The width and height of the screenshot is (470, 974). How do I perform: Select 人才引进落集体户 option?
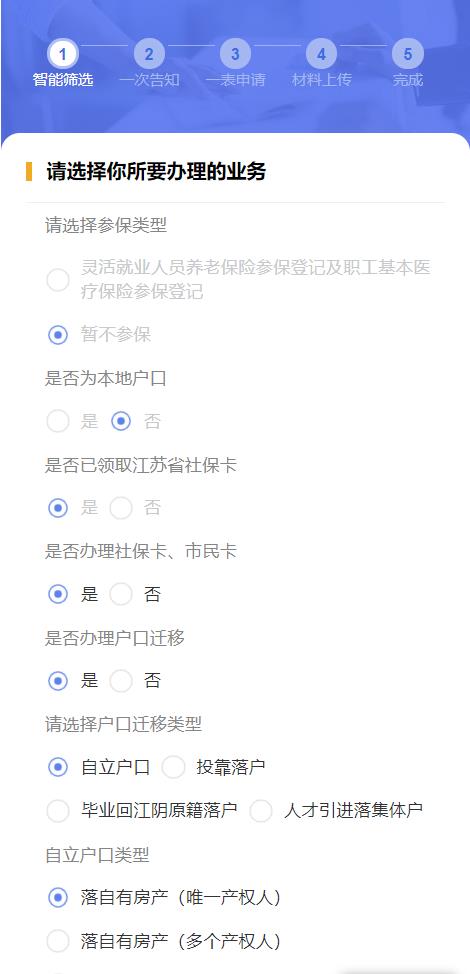click(261, 811)
